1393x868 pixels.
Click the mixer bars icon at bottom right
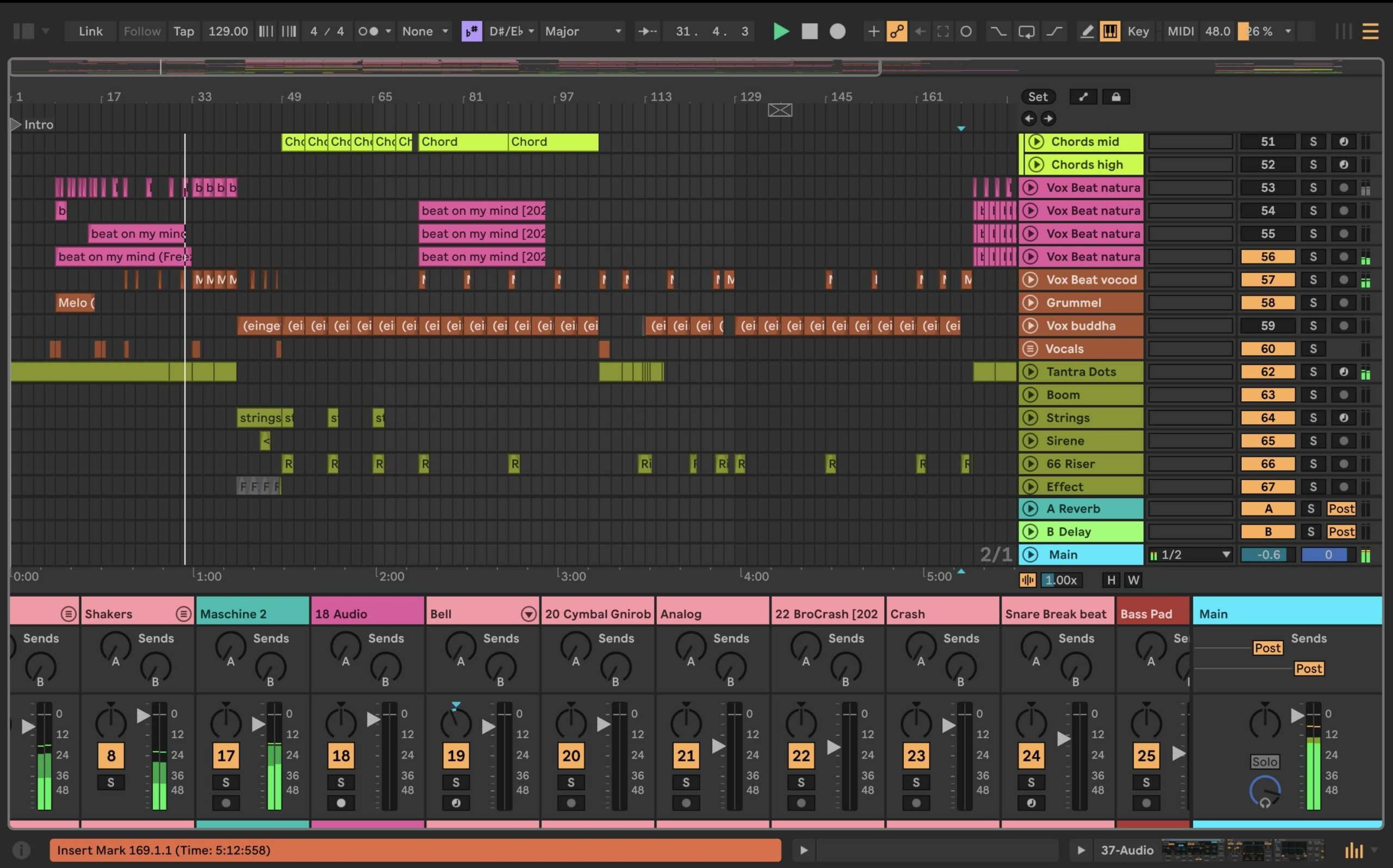pyautogui.click(x=1354, y=850)
